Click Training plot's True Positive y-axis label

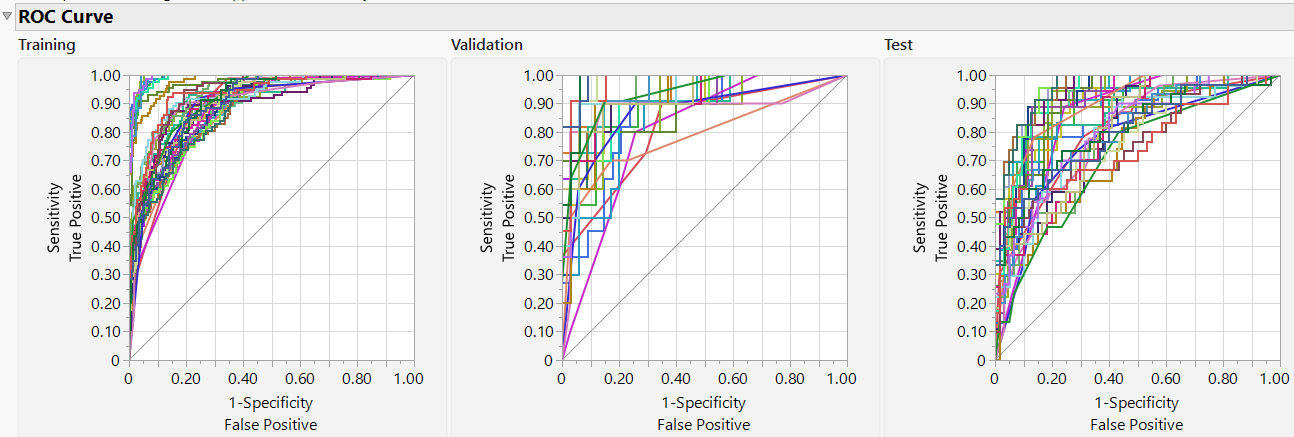[76, 217]
